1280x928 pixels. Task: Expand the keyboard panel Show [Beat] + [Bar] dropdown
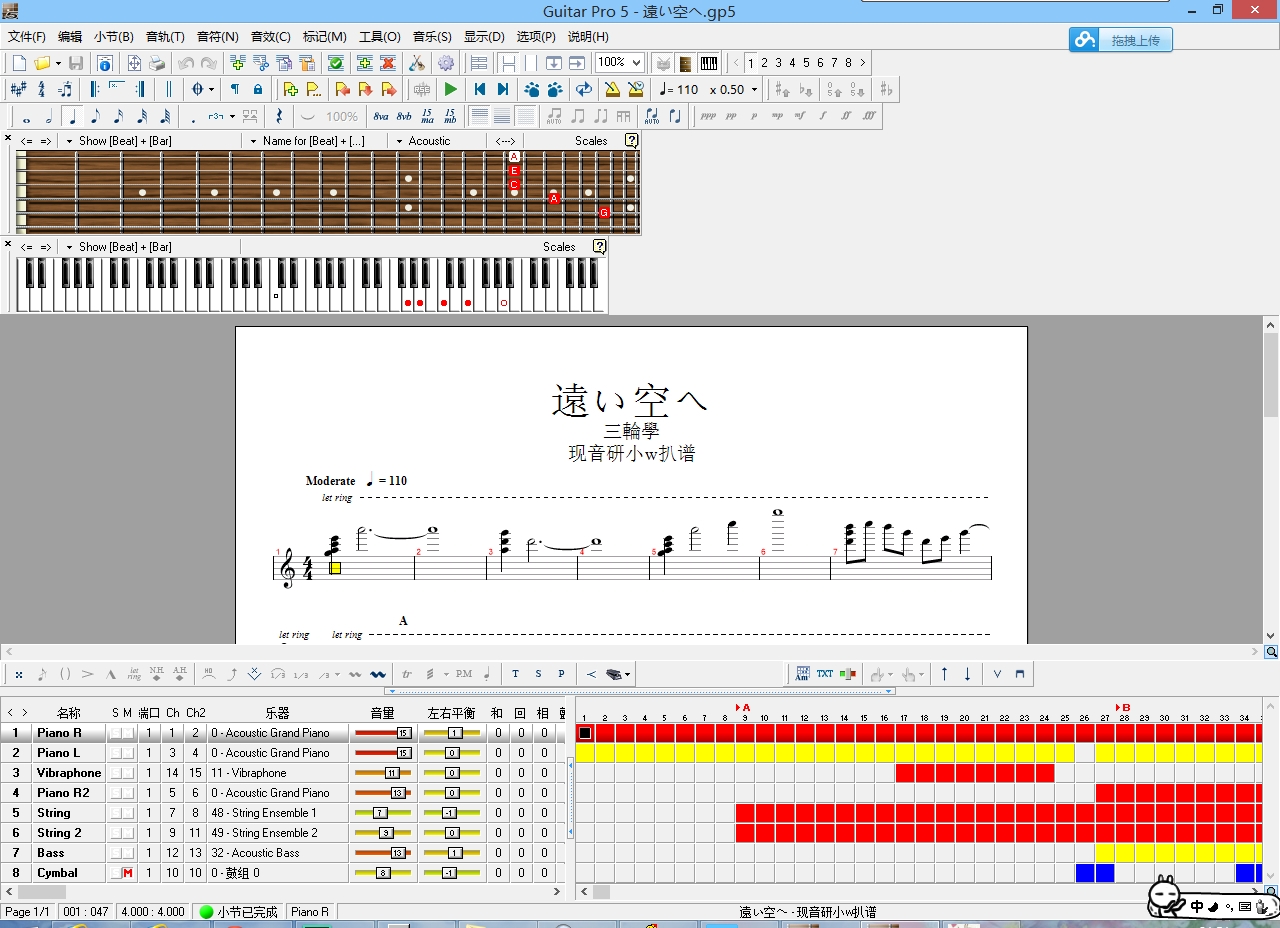point(70,247)
